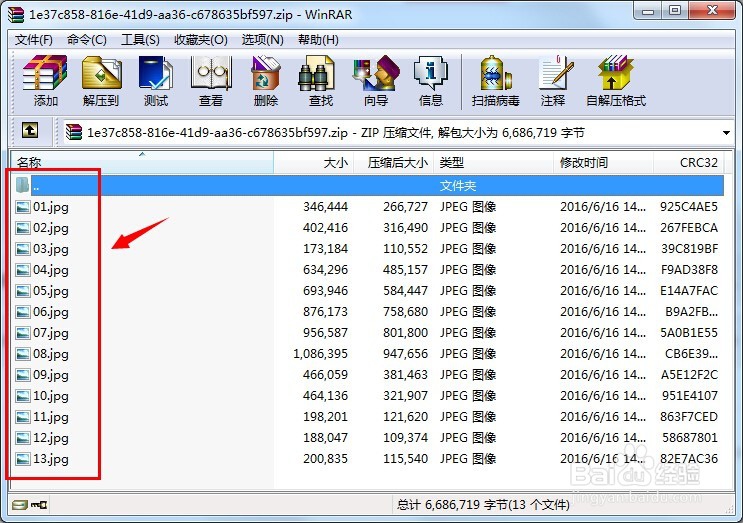Open the Help (帮助) menu
This screenshot has height=523, width=743.
pos(318,40)
